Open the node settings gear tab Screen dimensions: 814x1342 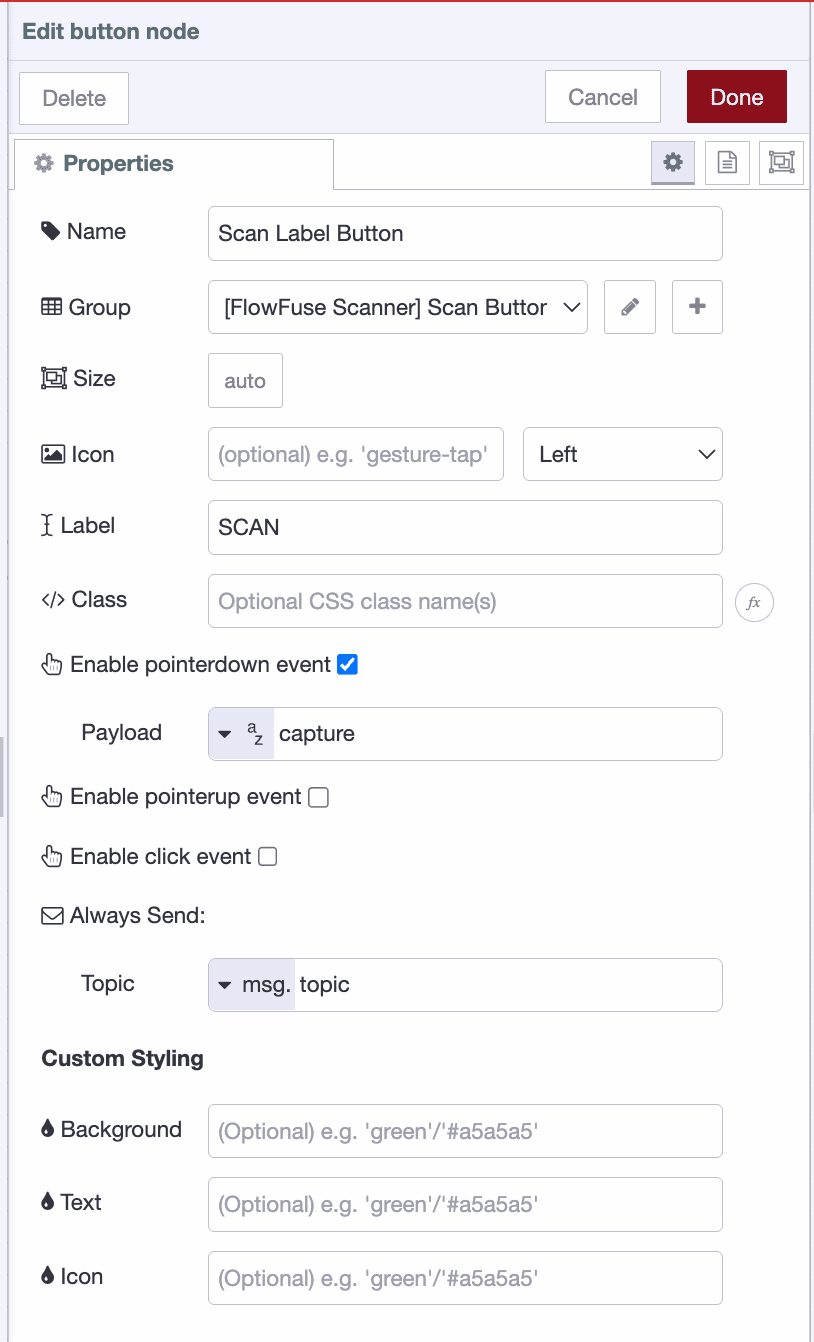[x=672, y=162]
